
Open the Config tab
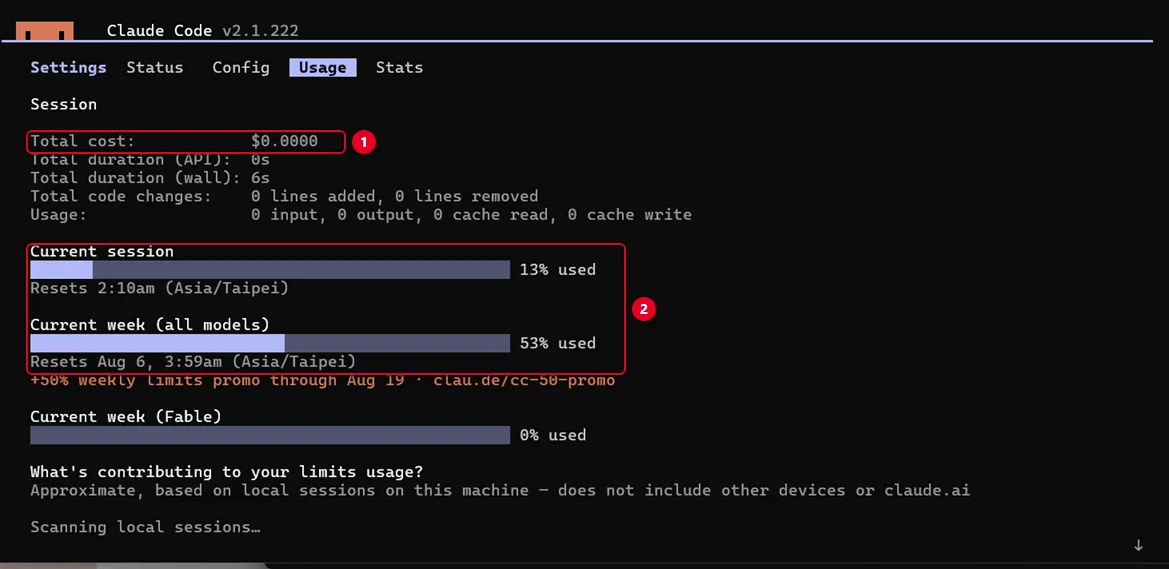click(x=241, y=68)
